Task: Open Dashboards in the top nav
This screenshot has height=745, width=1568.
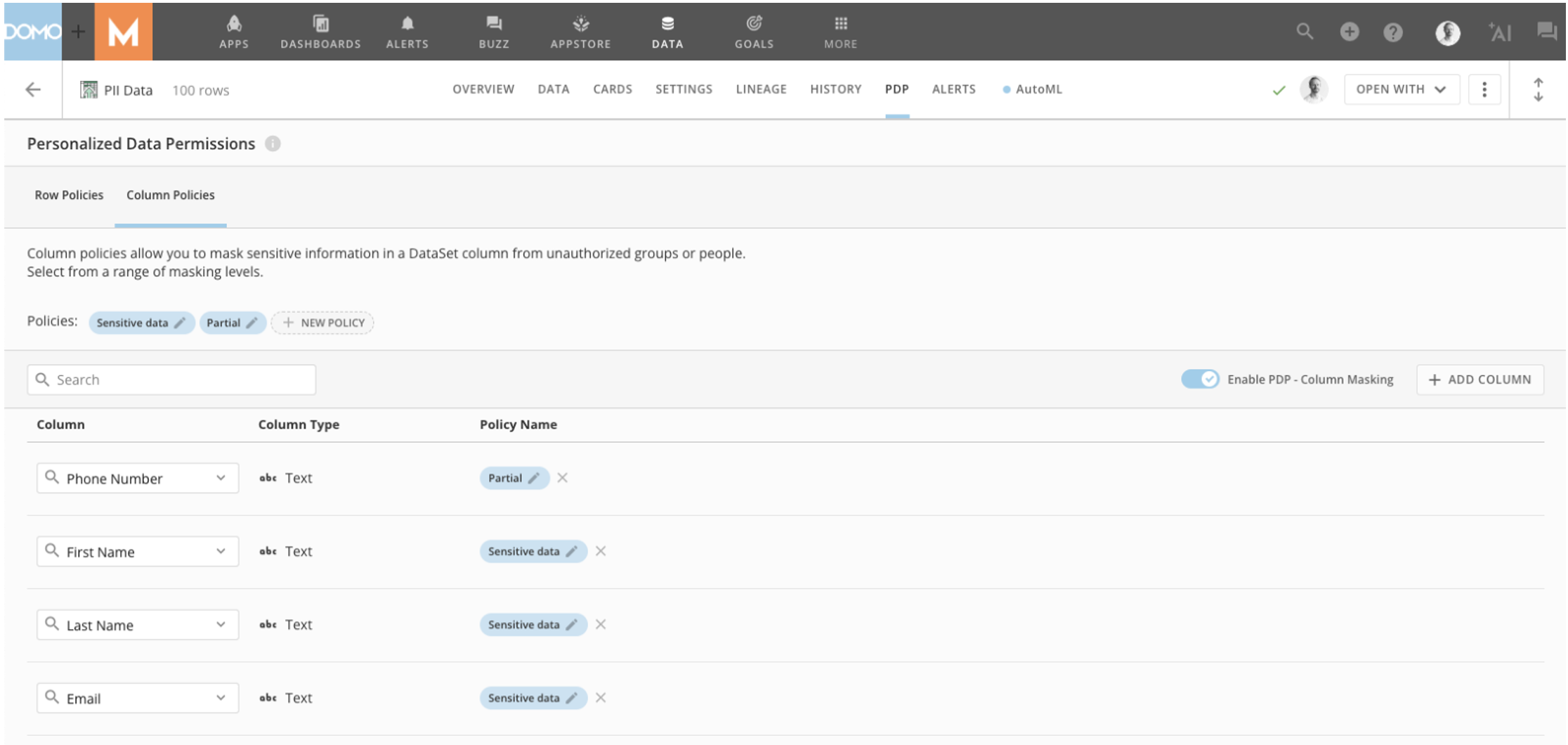Action: click(x=320, y=32)
